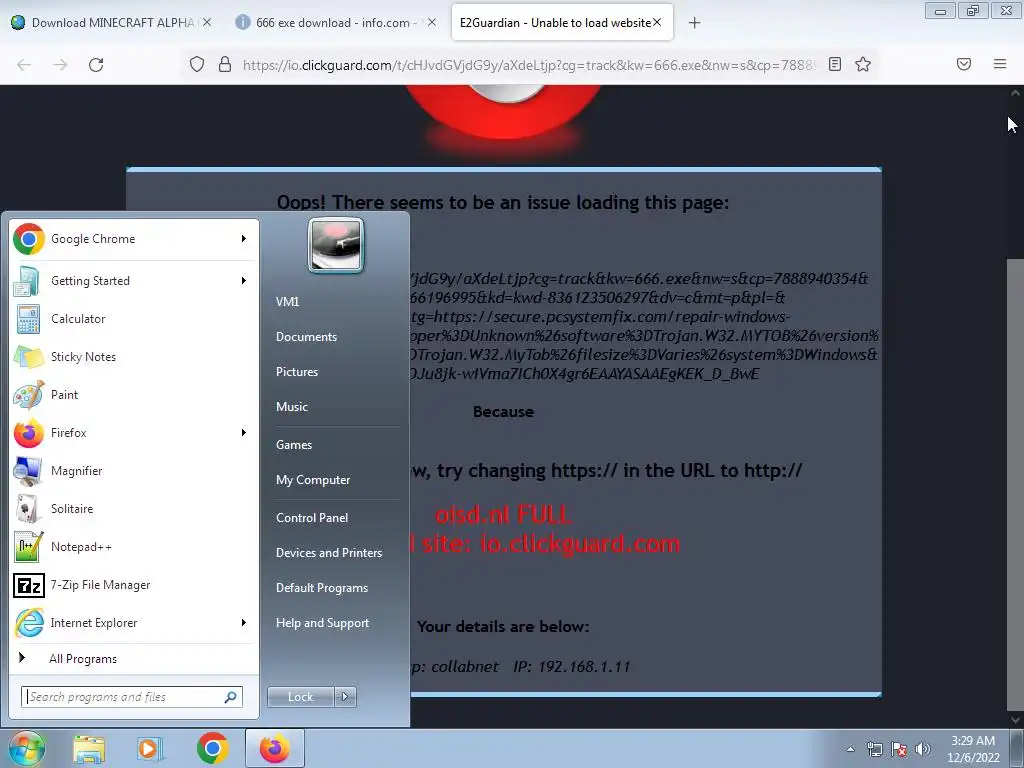Open VM1 user folder

[287, 302]
